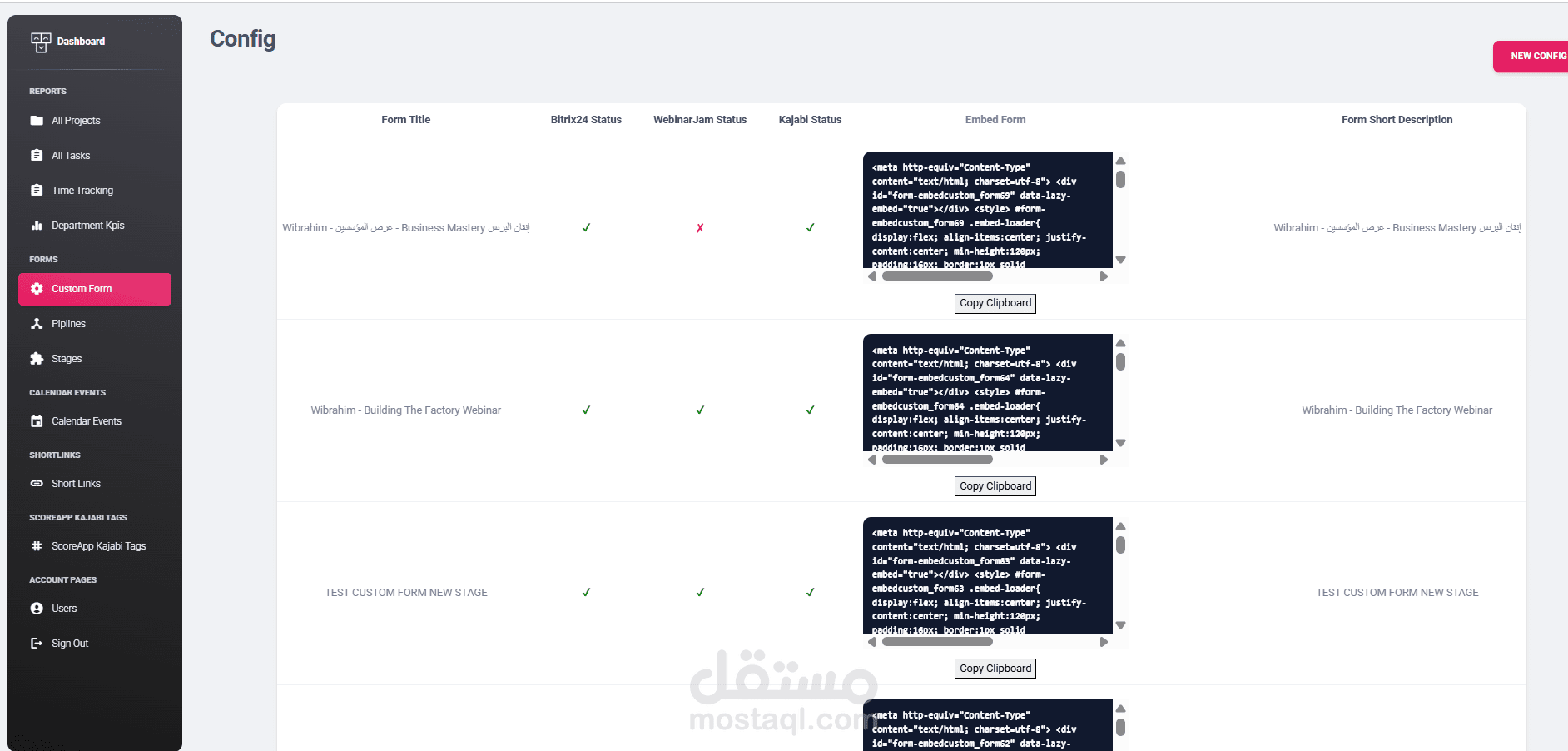
Task: Go to All Projects in sidebar
Action: (x=95, y=121)
